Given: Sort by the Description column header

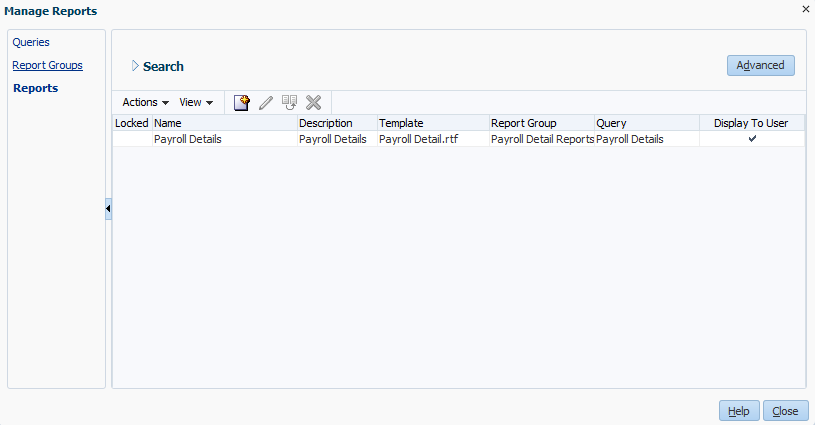Looking at the screenshot, I should (337, 123).
